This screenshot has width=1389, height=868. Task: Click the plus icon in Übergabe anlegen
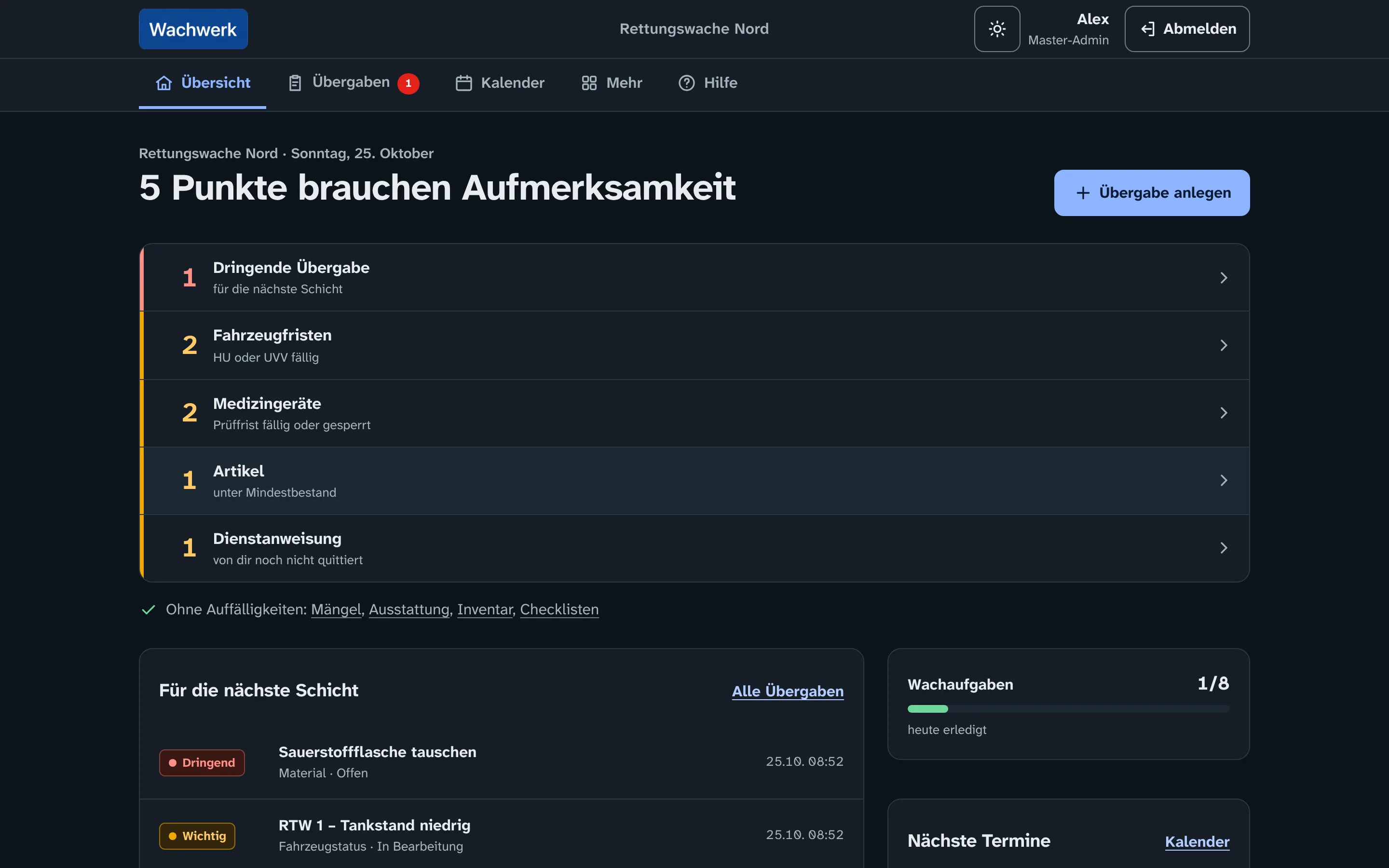tap(1082, 193)
